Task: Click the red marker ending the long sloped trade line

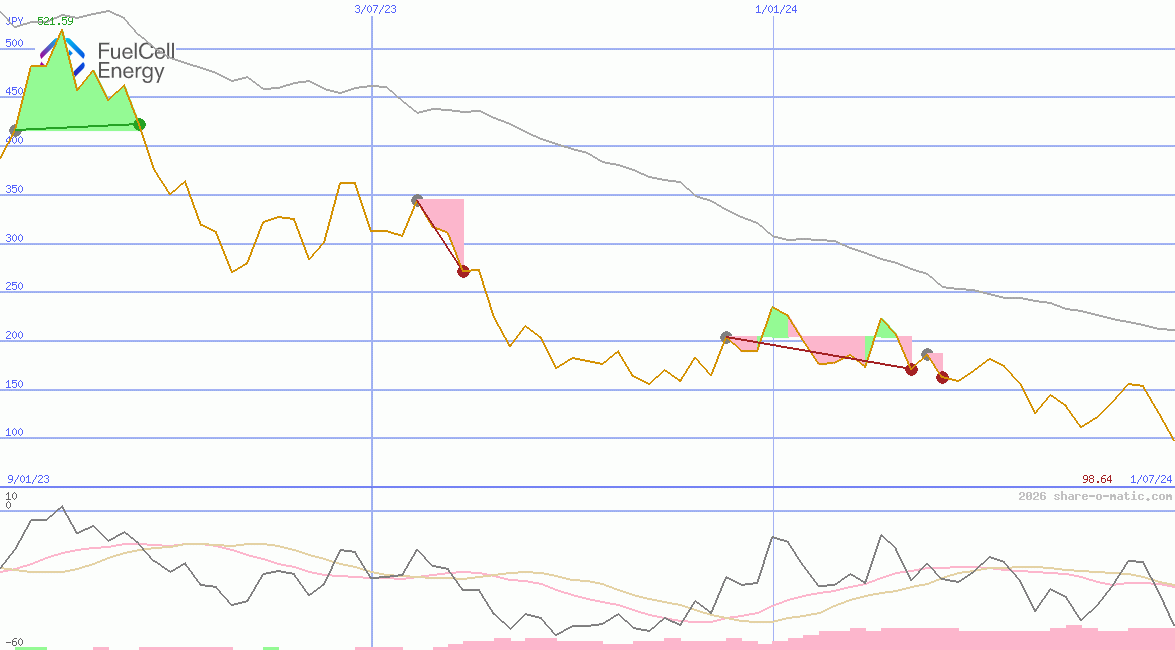Action: 911,369
